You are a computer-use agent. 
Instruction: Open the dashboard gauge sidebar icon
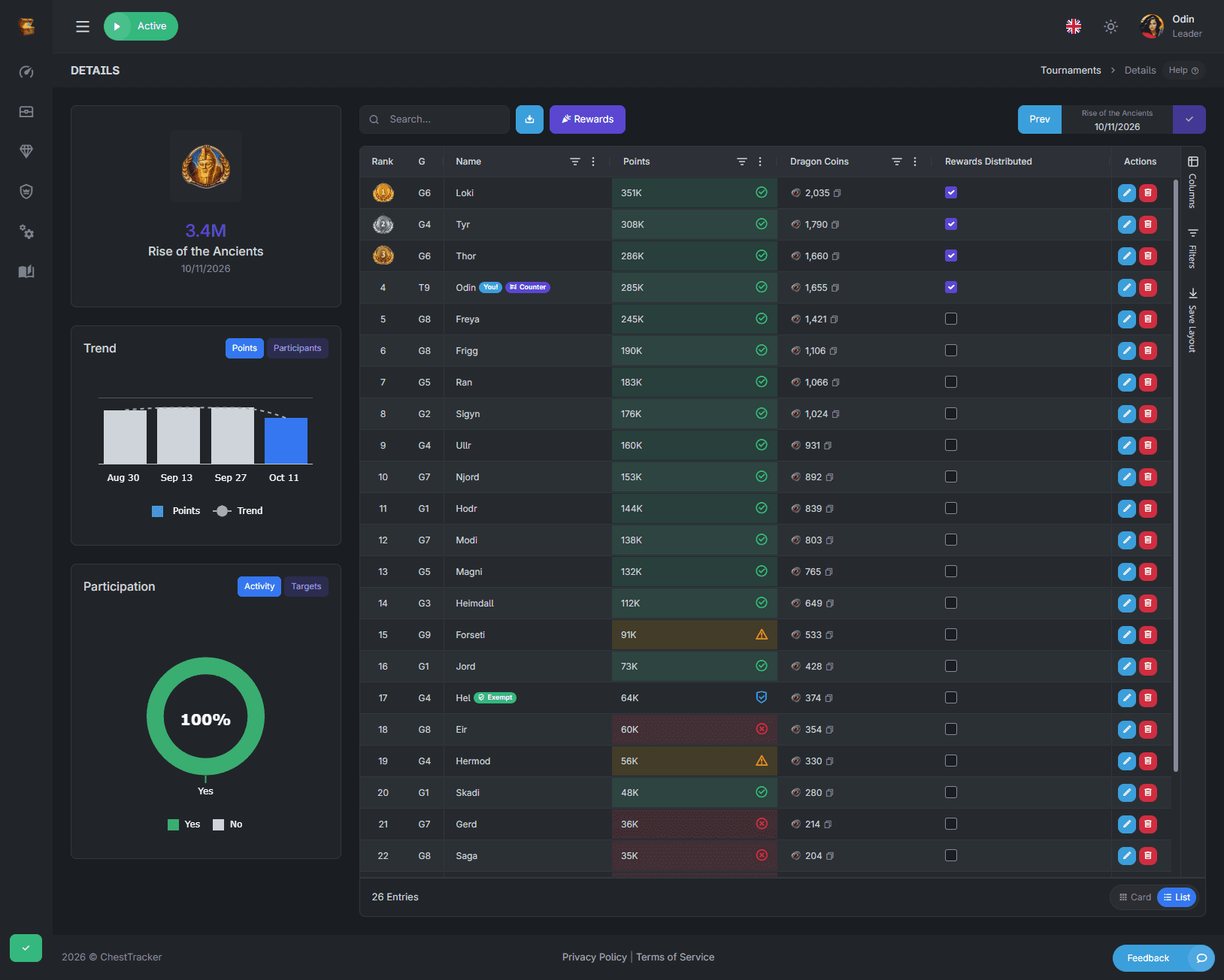click(x=26, y=72)
